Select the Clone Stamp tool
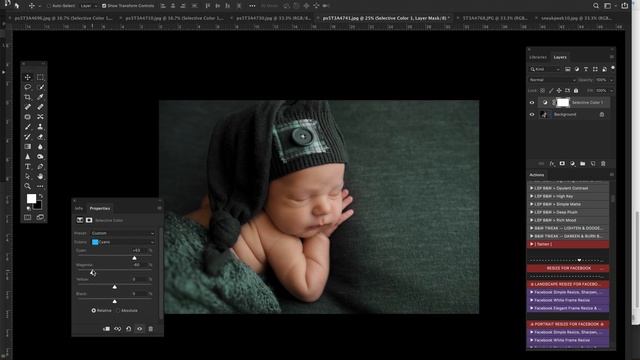This screenshot has width=640, height=360. click(x=40, y=127)
